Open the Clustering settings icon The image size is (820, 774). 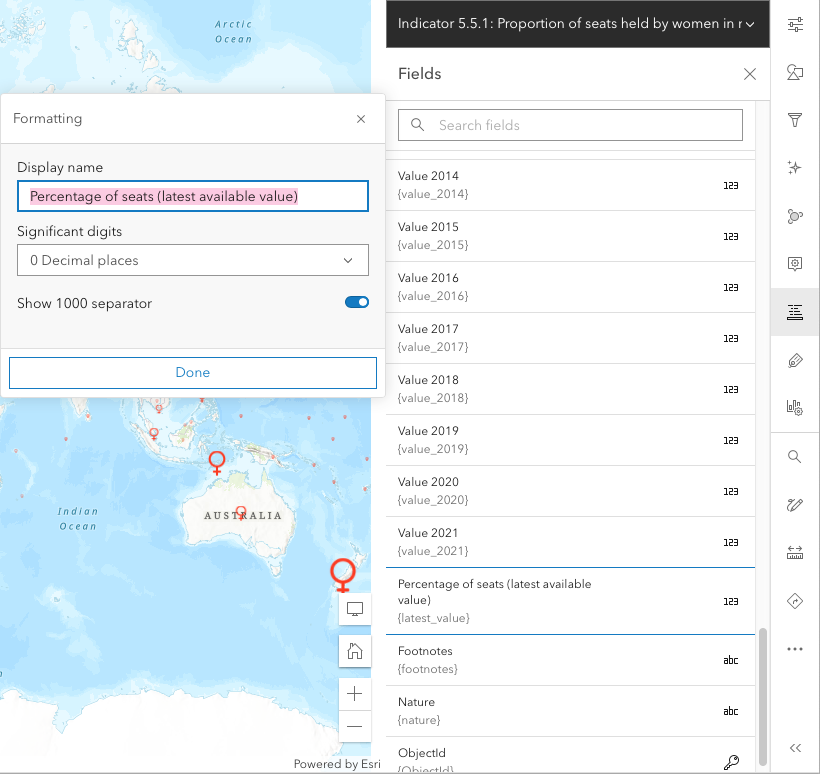pyautogui.click(x=795, y=216)
